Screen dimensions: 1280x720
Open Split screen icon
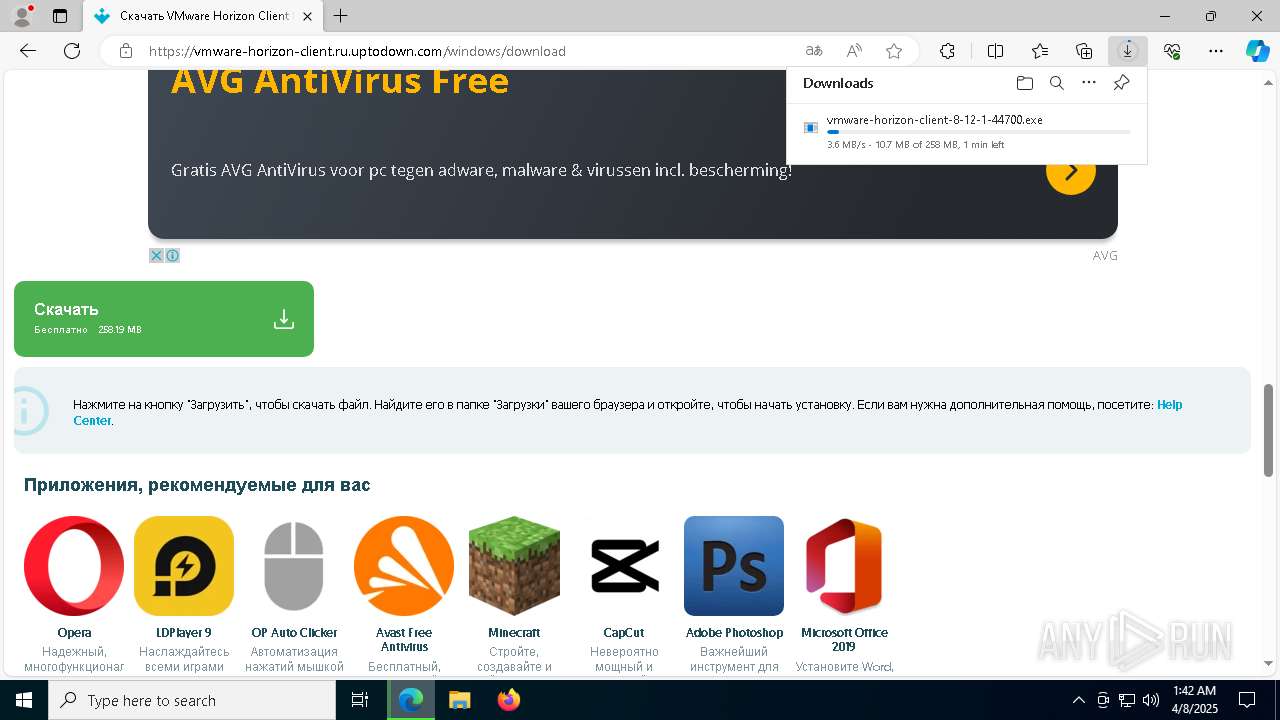coord(995,51)
